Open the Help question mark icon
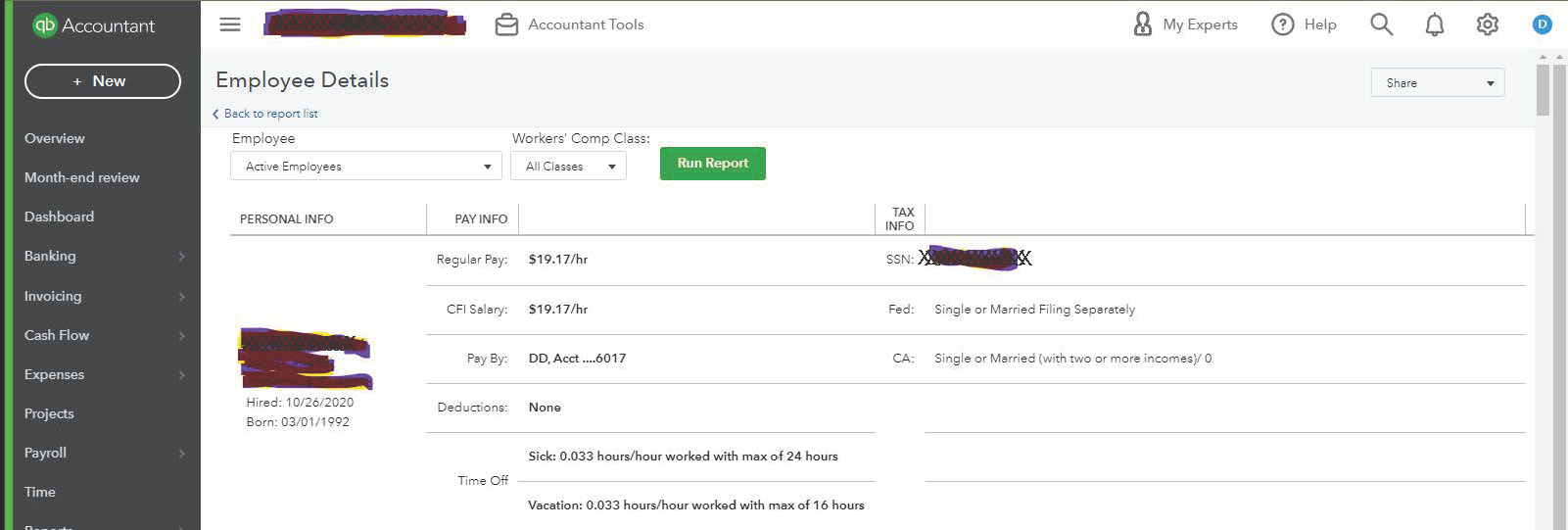Viewport: 1568px width, 530px height. click(x=1282, y=24)
